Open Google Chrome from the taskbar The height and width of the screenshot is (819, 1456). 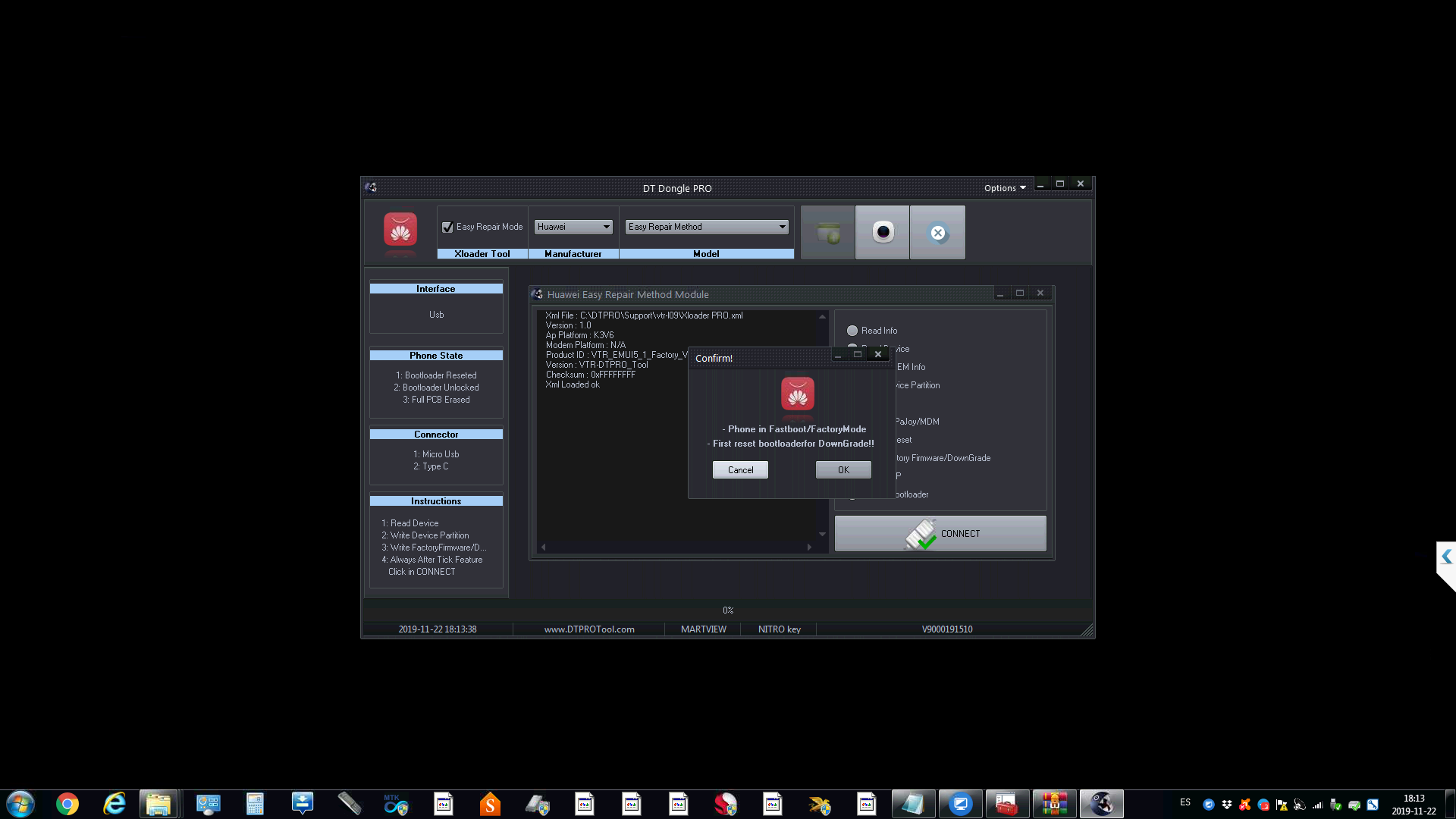coord(67,804)
